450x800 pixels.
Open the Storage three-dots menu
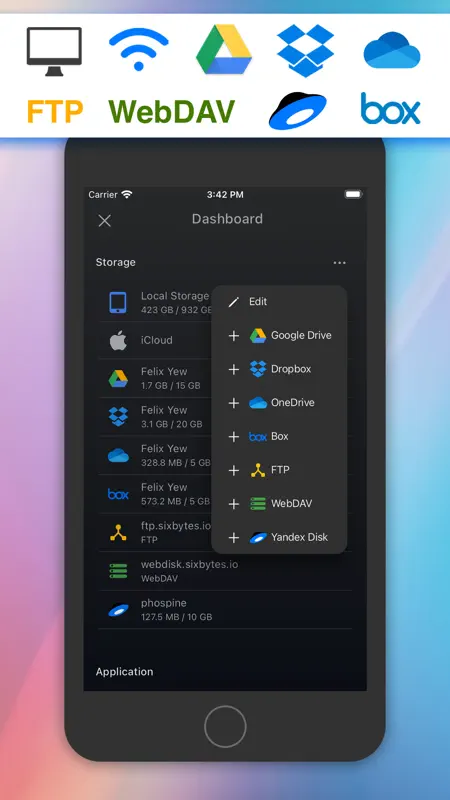click(x=339, y=263)
